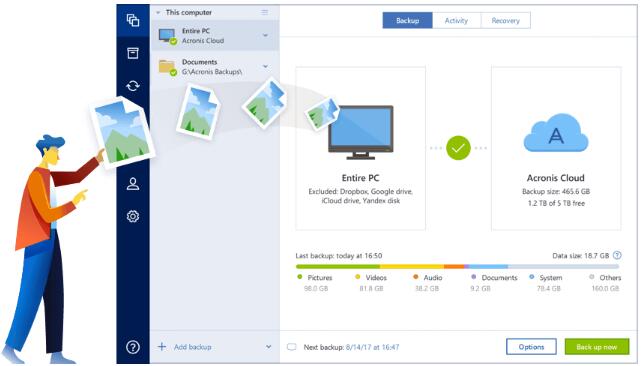
Task: Expand the Entire PC backup entry chevron
Action: (x=265, y=36)
